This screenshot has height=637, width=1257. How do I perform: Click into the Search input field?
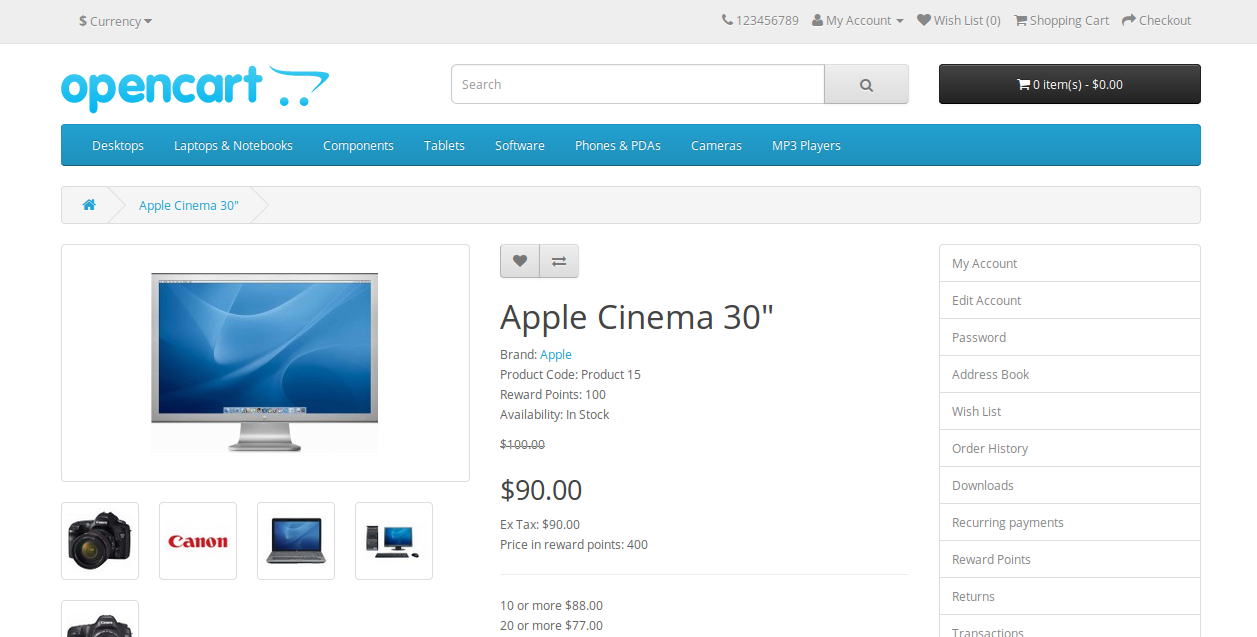[x=637, y=84]
